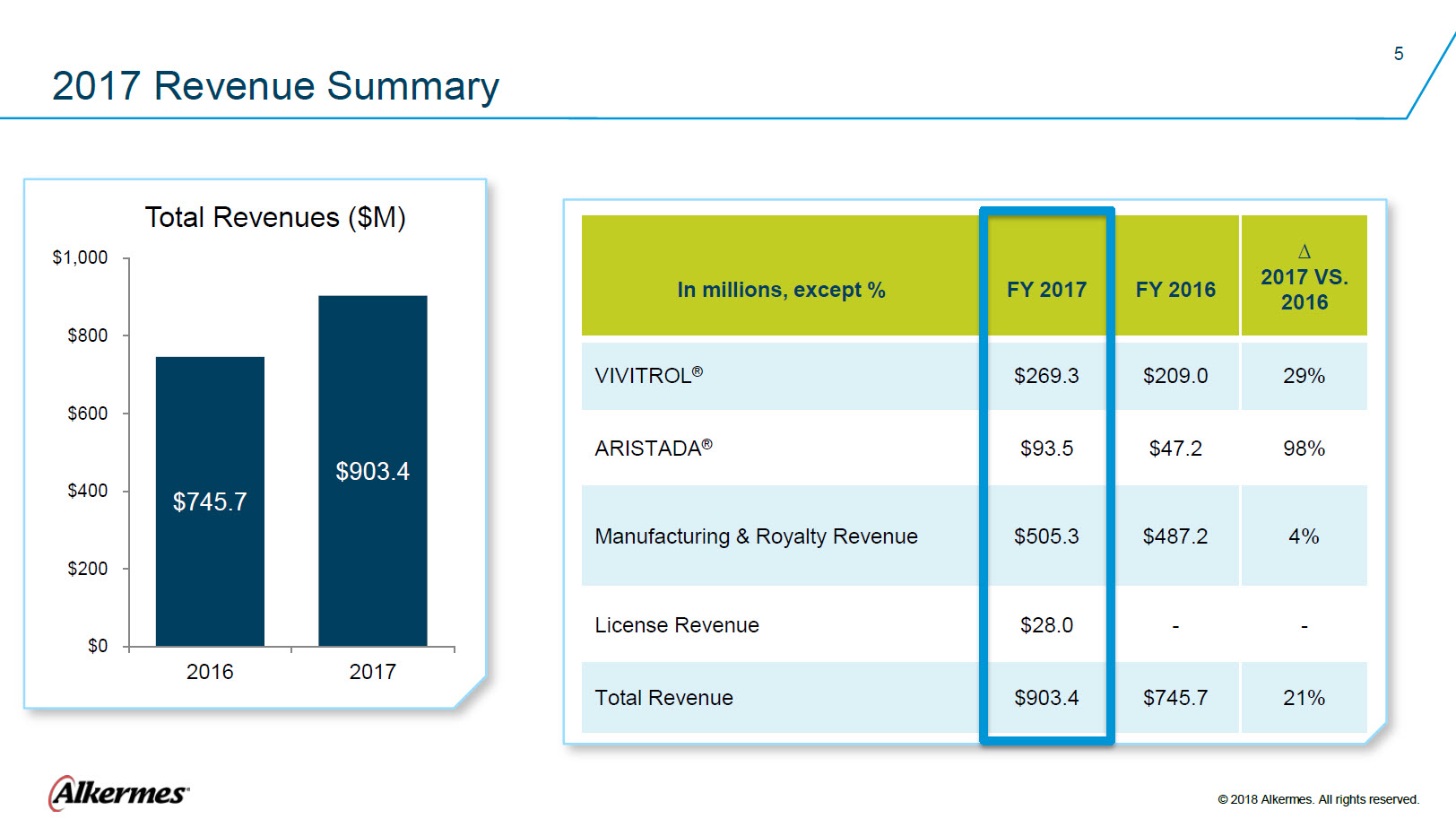
Task: Click the License Revenue row label
Action: click(x=677, y=625)
